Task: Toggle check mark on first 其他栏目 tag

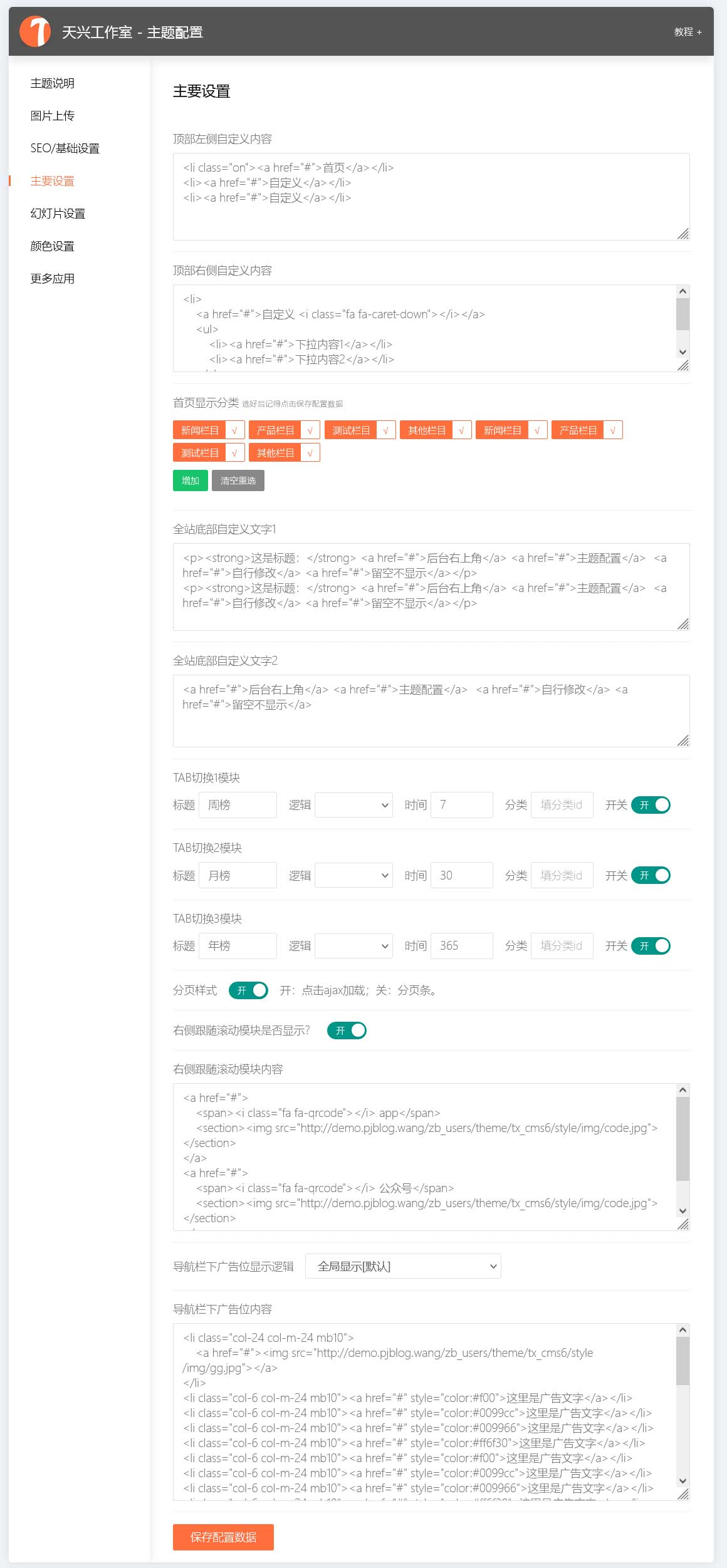Action: pyautogui.click(x=462, y=430)
